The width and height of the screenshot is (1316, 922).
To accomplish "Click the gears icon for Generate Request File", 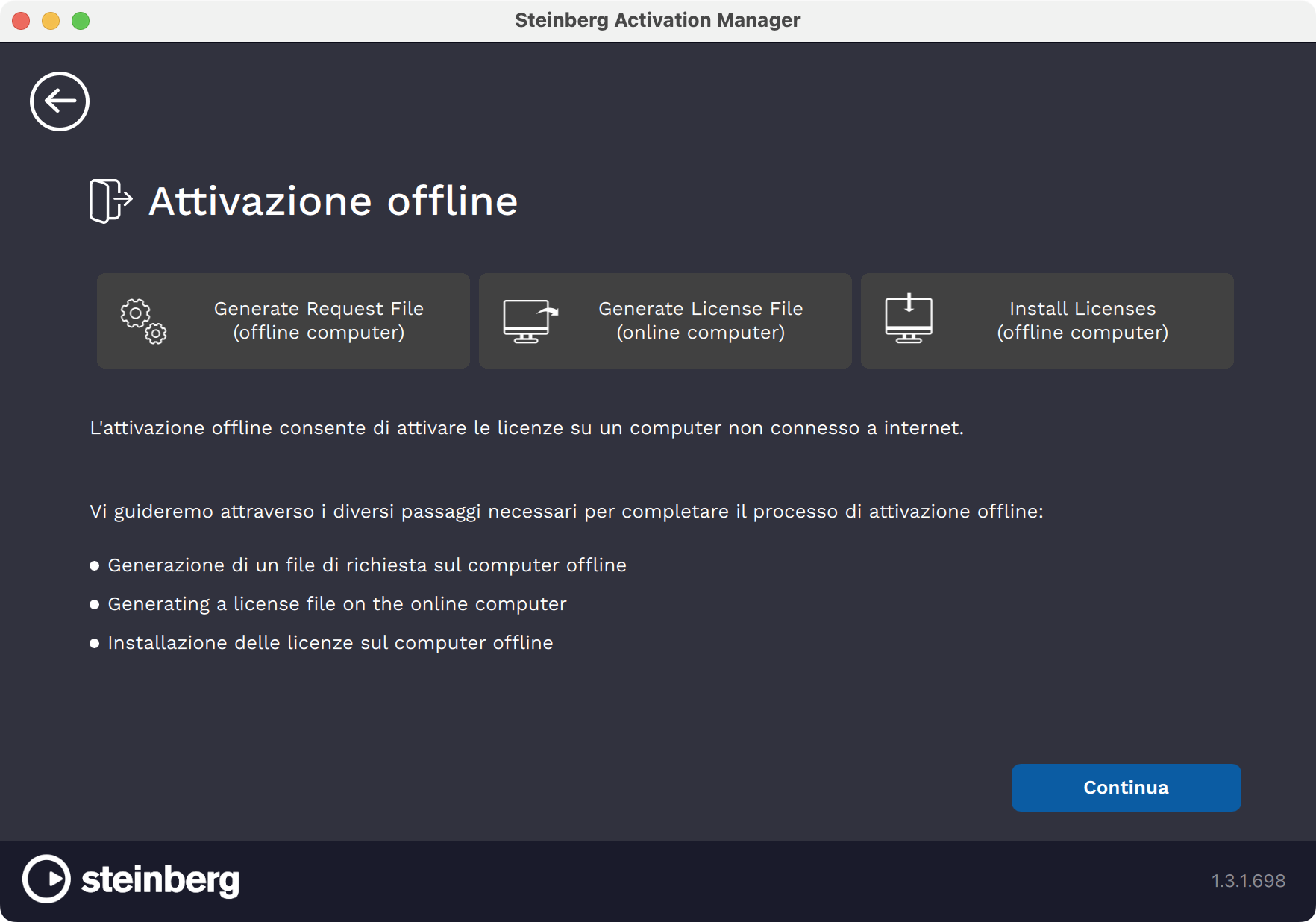I will pos(143,321).
